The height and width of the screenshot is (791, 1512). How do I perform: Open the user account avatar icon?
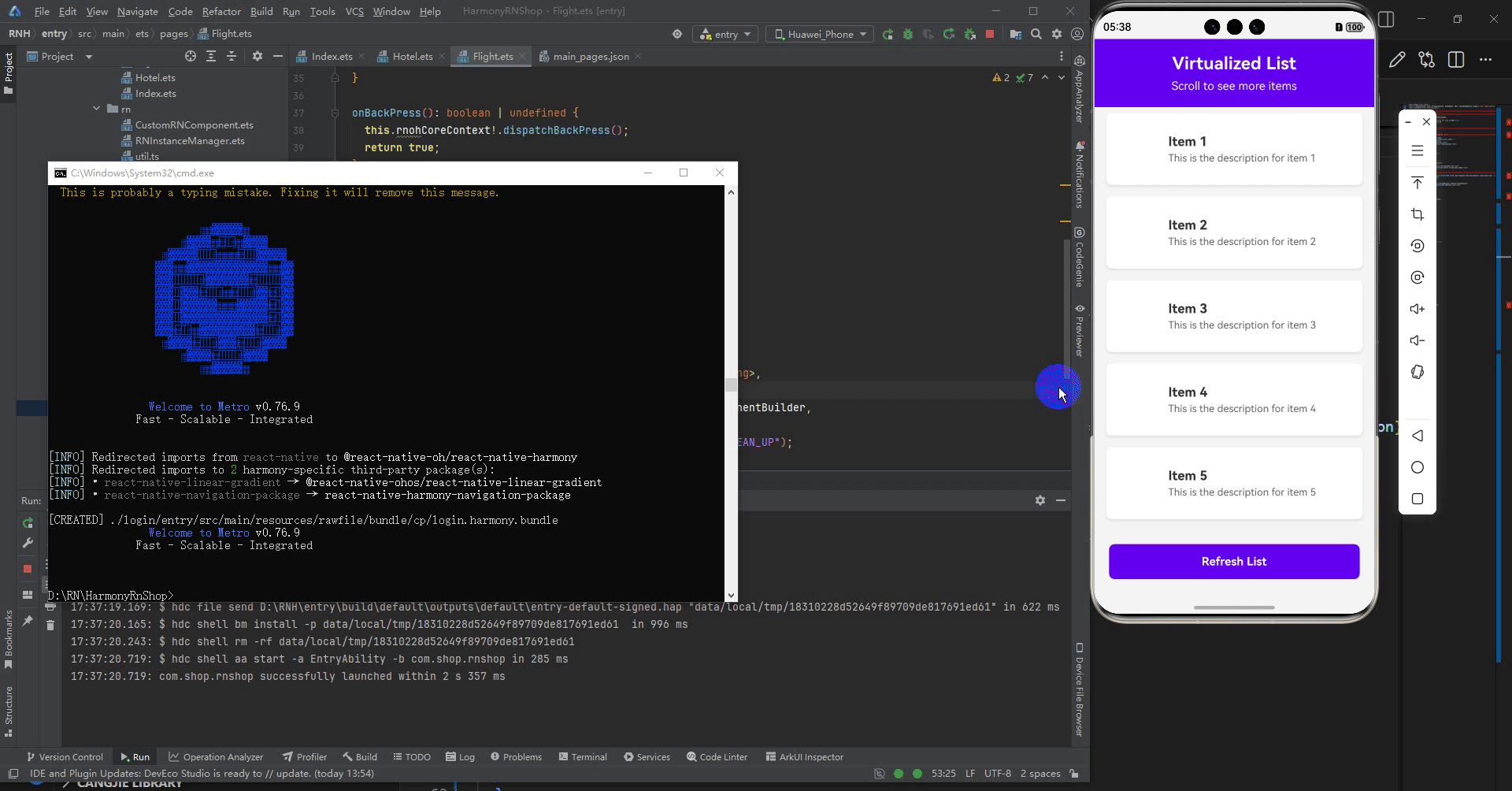1077,34
